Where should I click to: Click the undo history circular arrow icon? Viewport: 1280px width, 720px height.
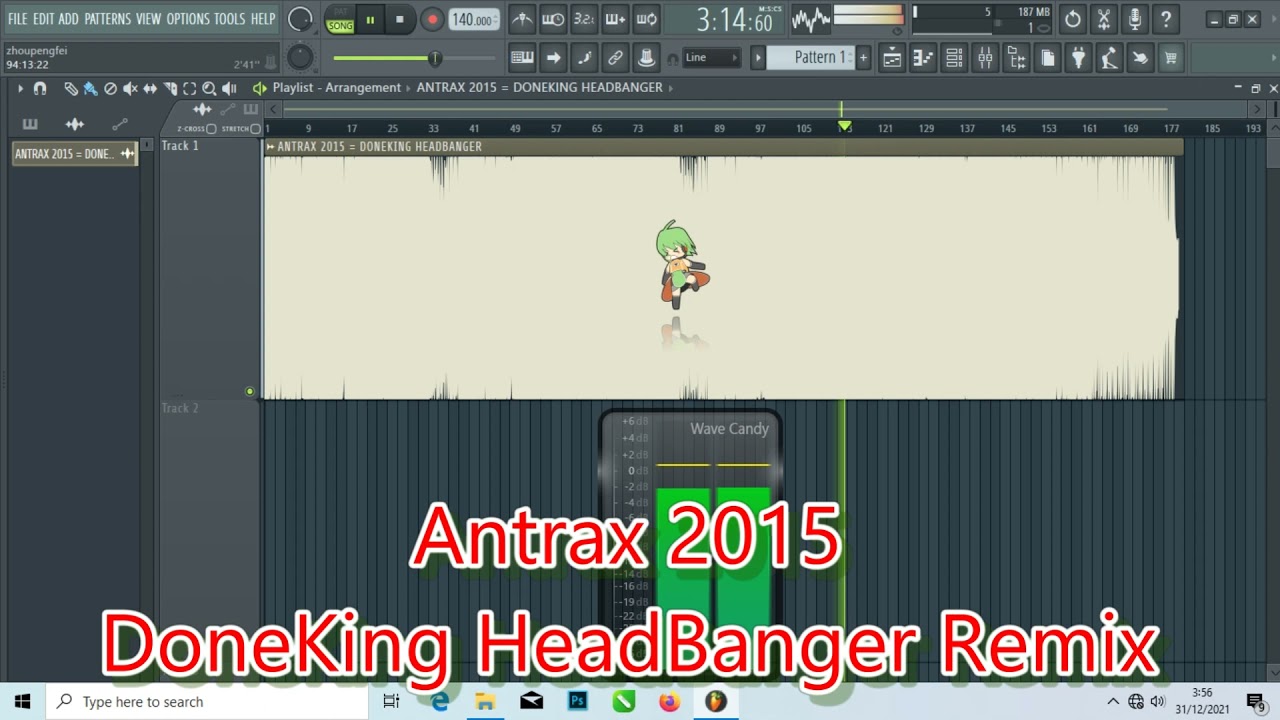coord(1072,19)
